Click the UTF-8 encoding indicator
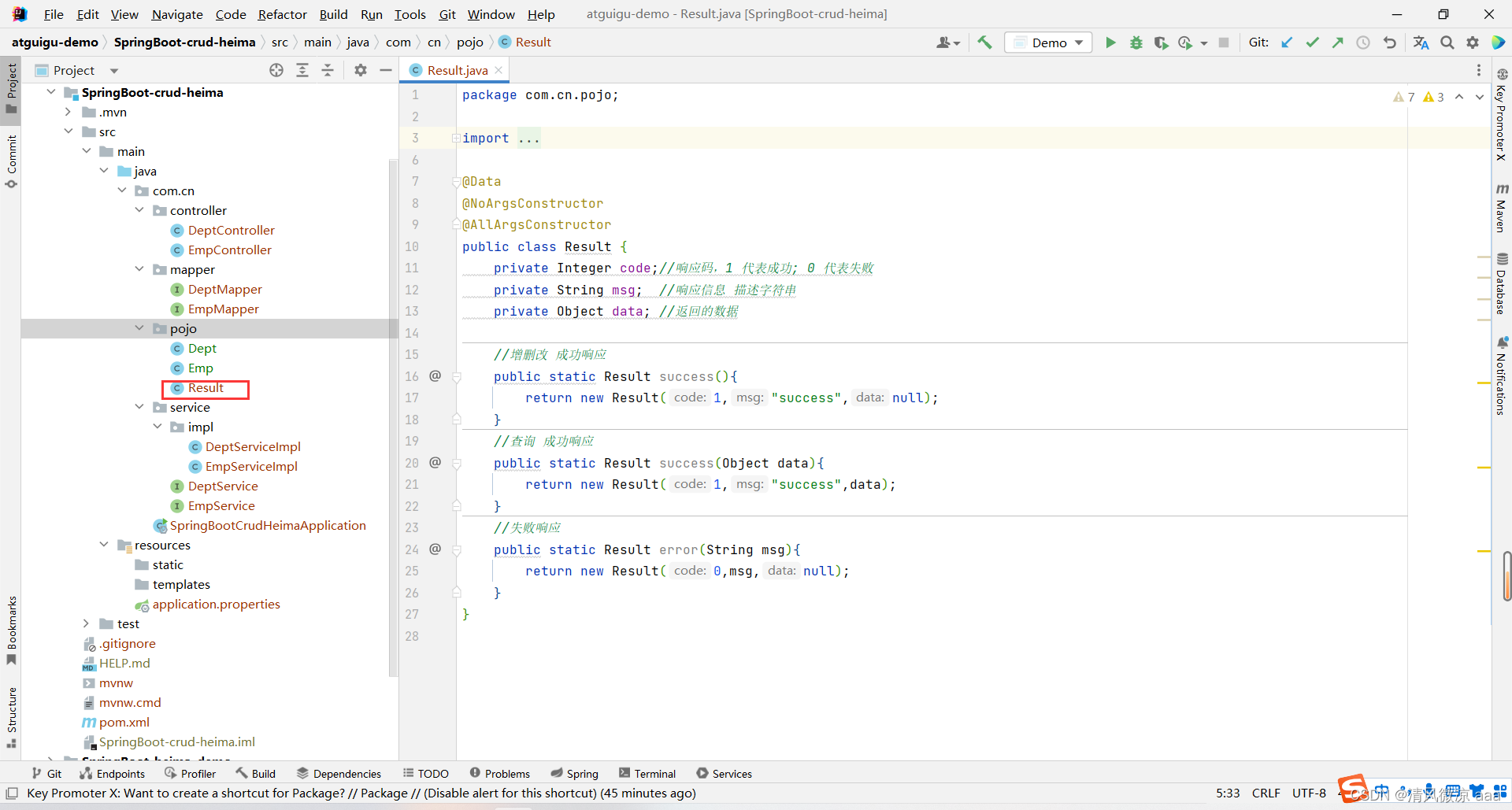Image resolution: width=1512 pixels, height=810 pixels. point(1309,793)
